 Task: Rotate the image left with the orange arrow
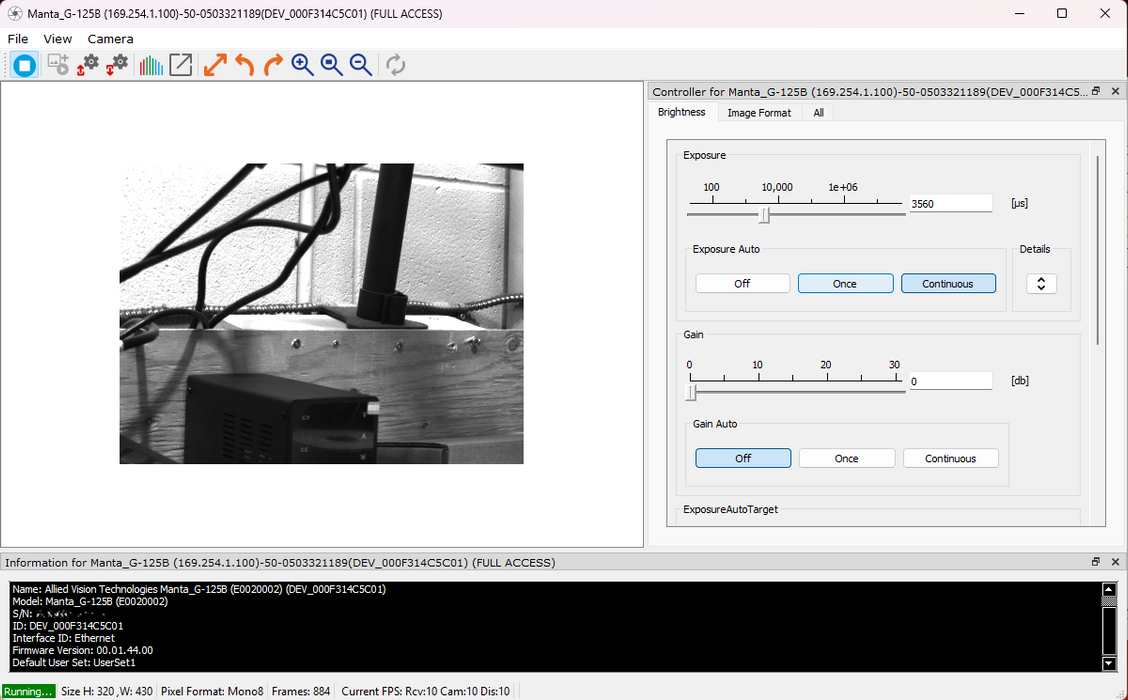[244, 66]
